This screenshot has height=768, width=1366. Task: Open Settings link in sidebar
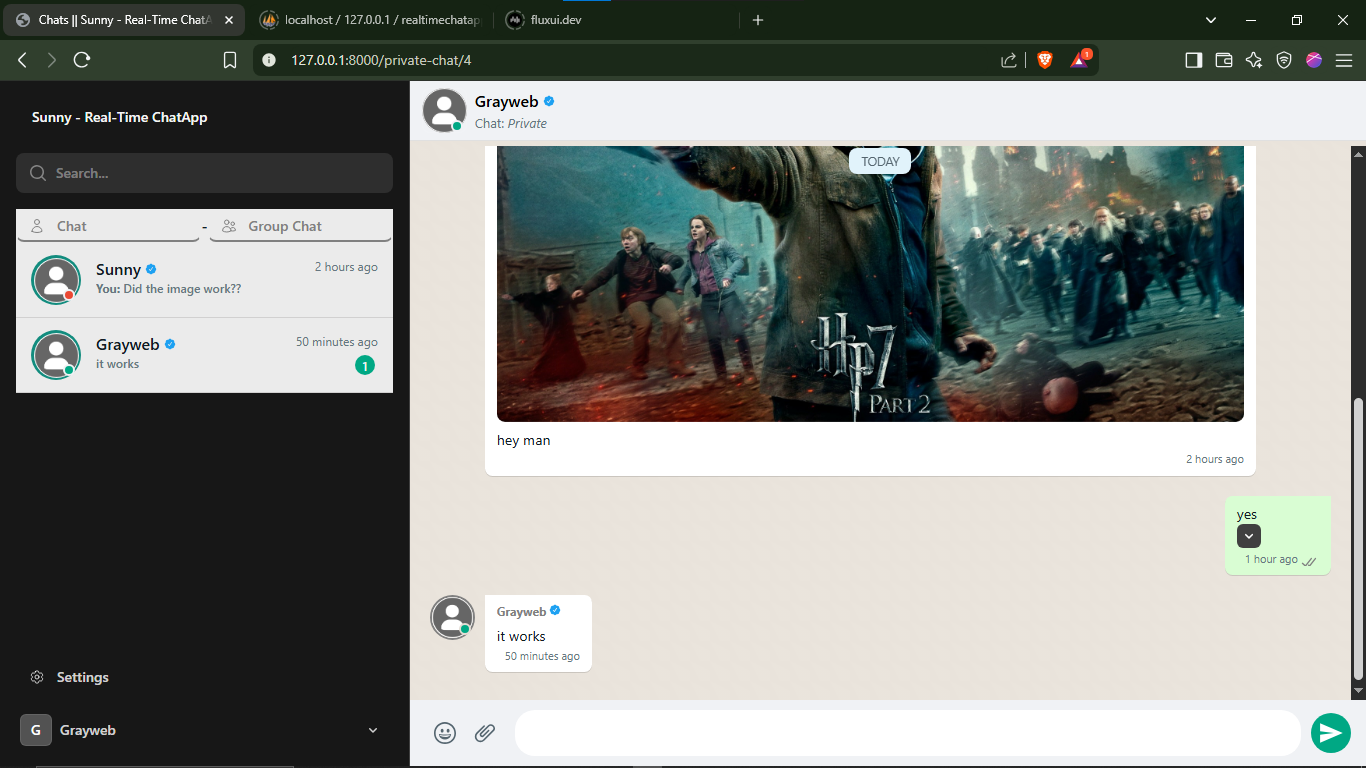[83, 677]
